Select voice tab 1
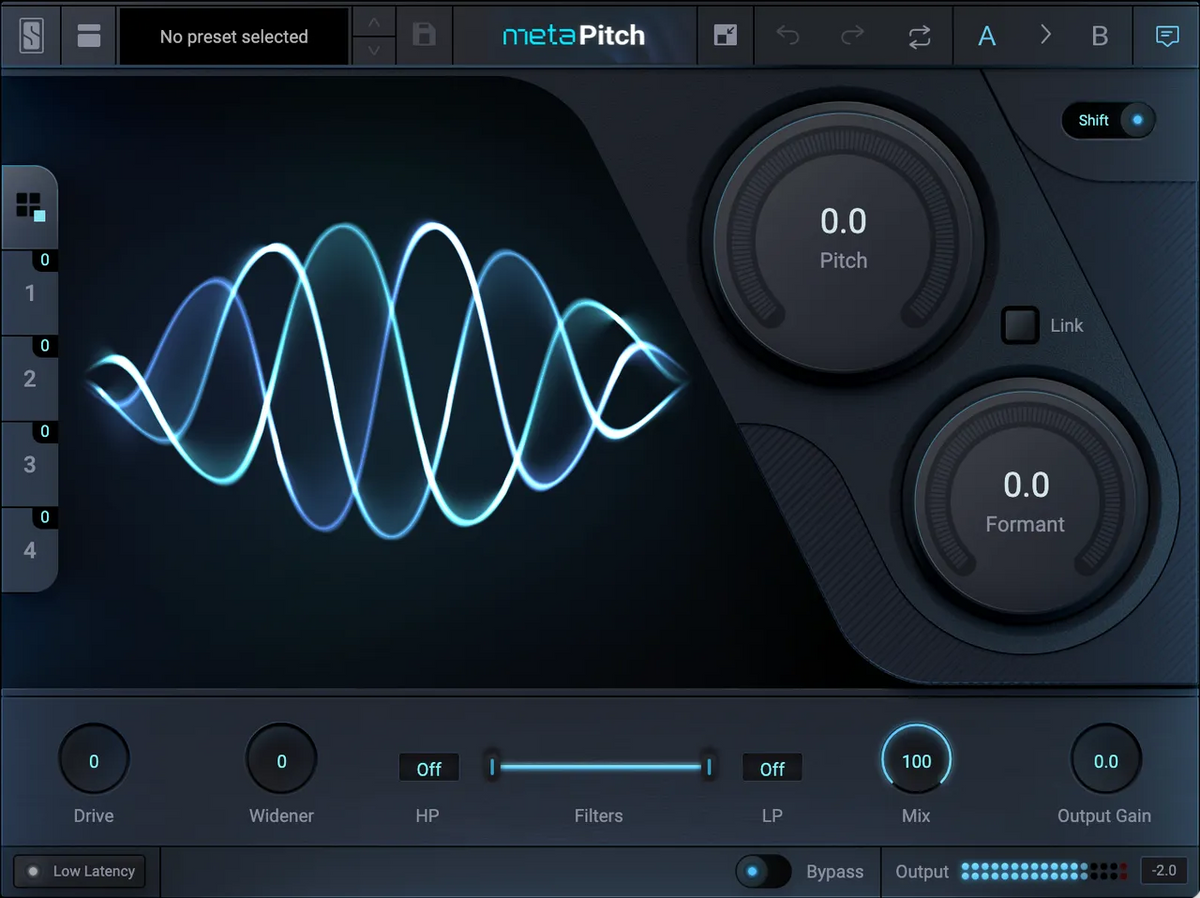1200x898 pixels. [30, 293]
